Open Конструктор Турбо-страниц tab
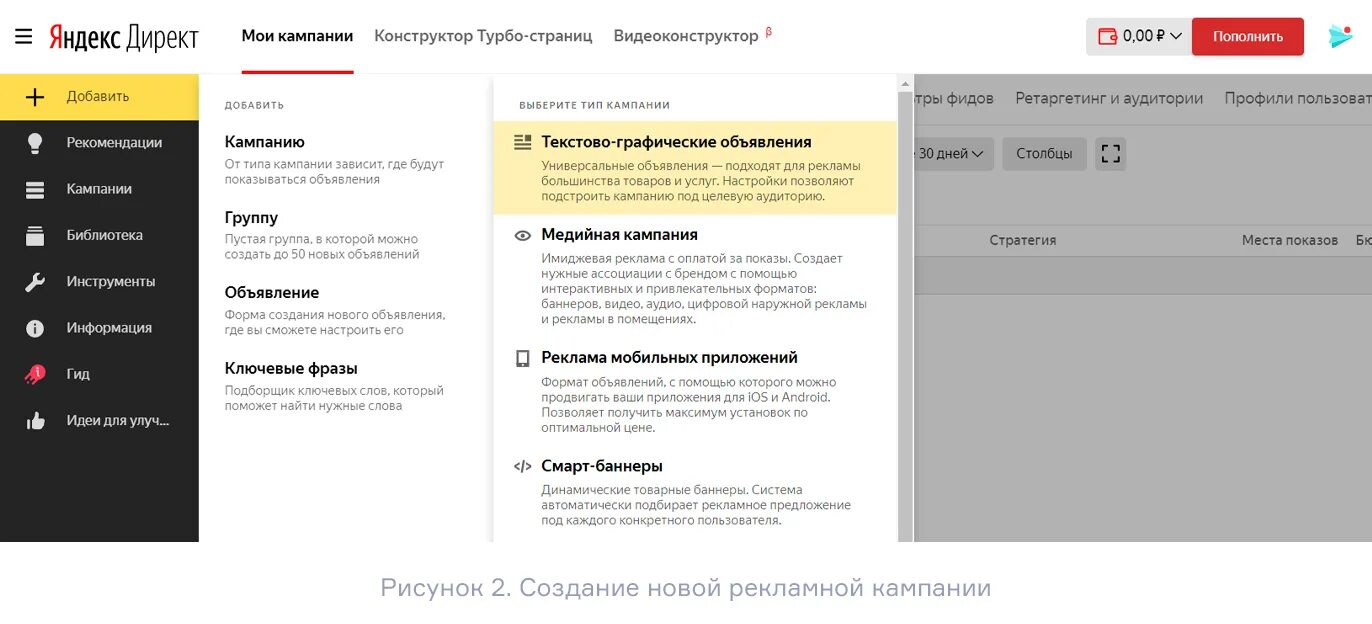 coord(483,36)
